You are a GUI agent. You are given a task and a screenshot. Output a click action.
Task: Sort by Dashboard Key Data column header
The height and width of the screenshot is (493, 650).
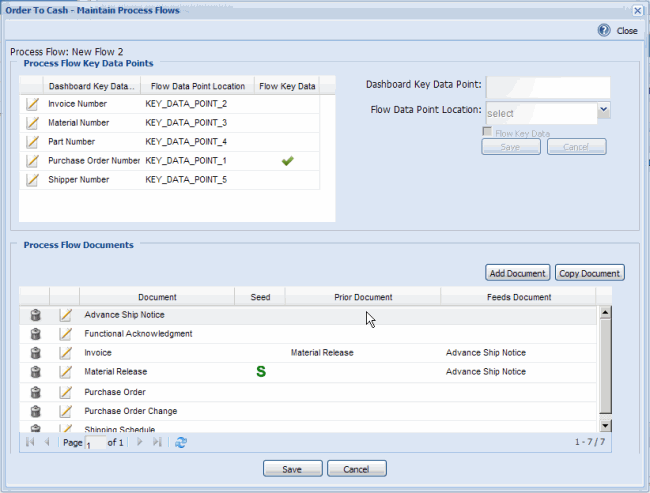tap(92, 86)
